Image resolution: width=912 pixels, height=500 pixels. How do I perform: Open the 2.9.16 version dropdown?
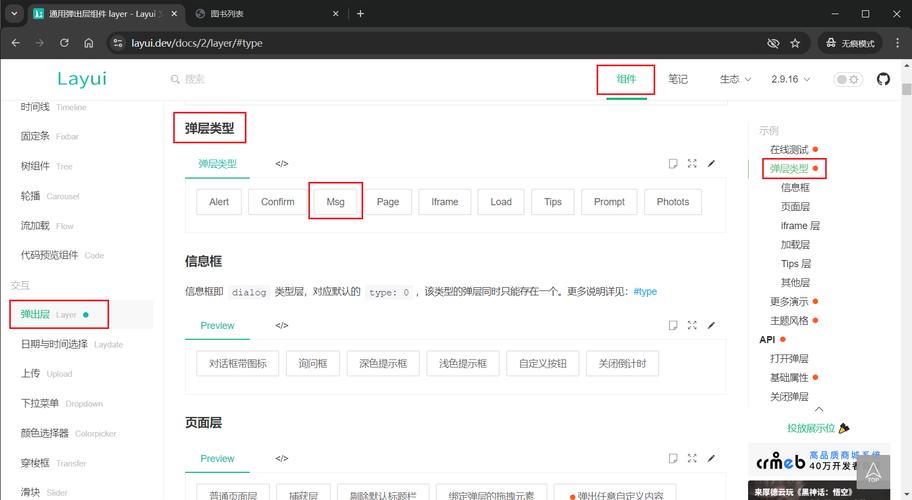click(790, 79)
